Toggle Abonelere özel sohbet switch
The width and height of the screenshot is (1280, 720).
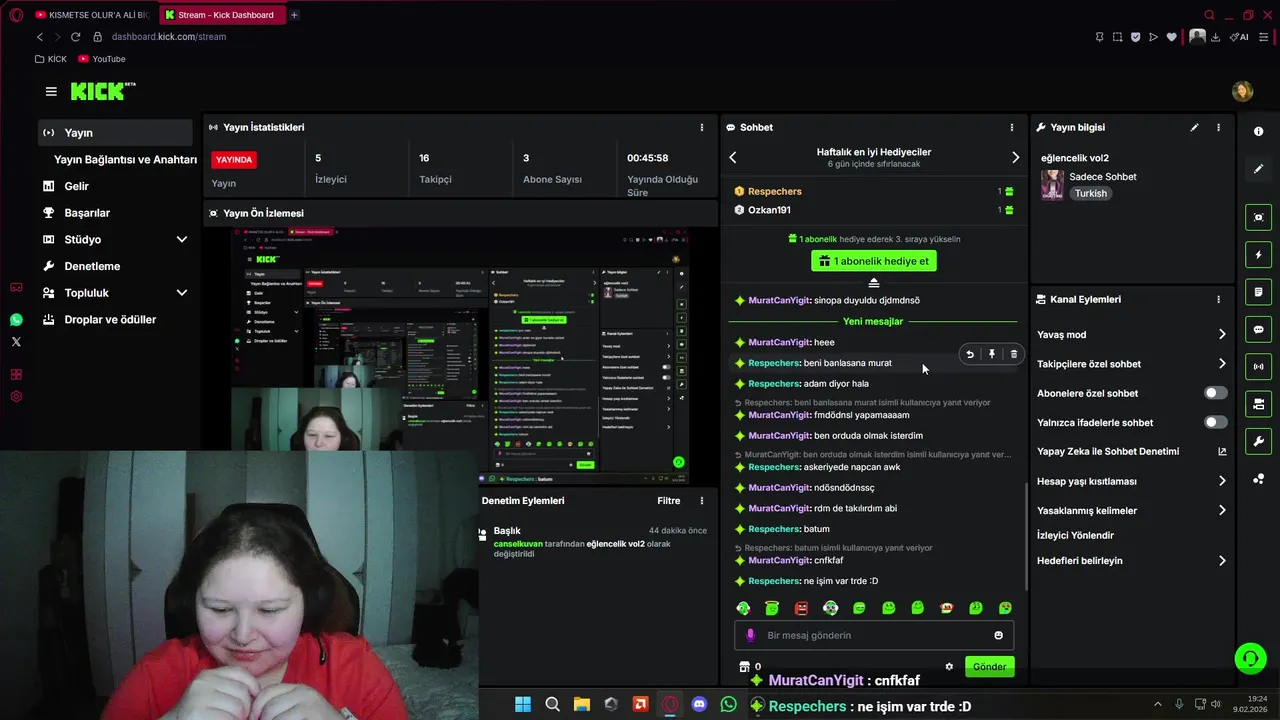coord(1216,393)
